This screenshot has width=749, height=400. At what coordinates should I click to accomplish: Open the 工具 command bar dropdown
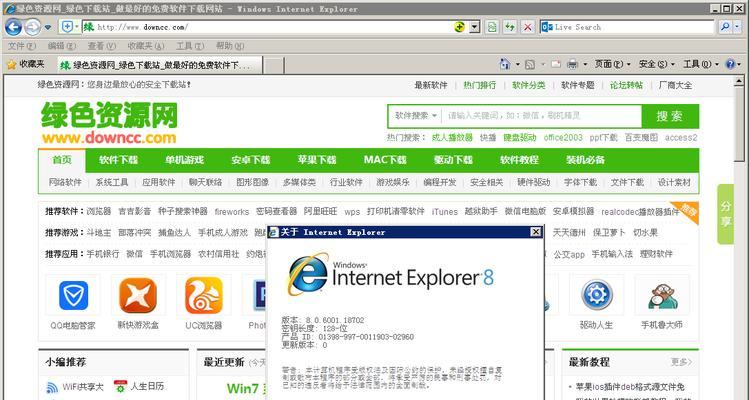point(701,64)
